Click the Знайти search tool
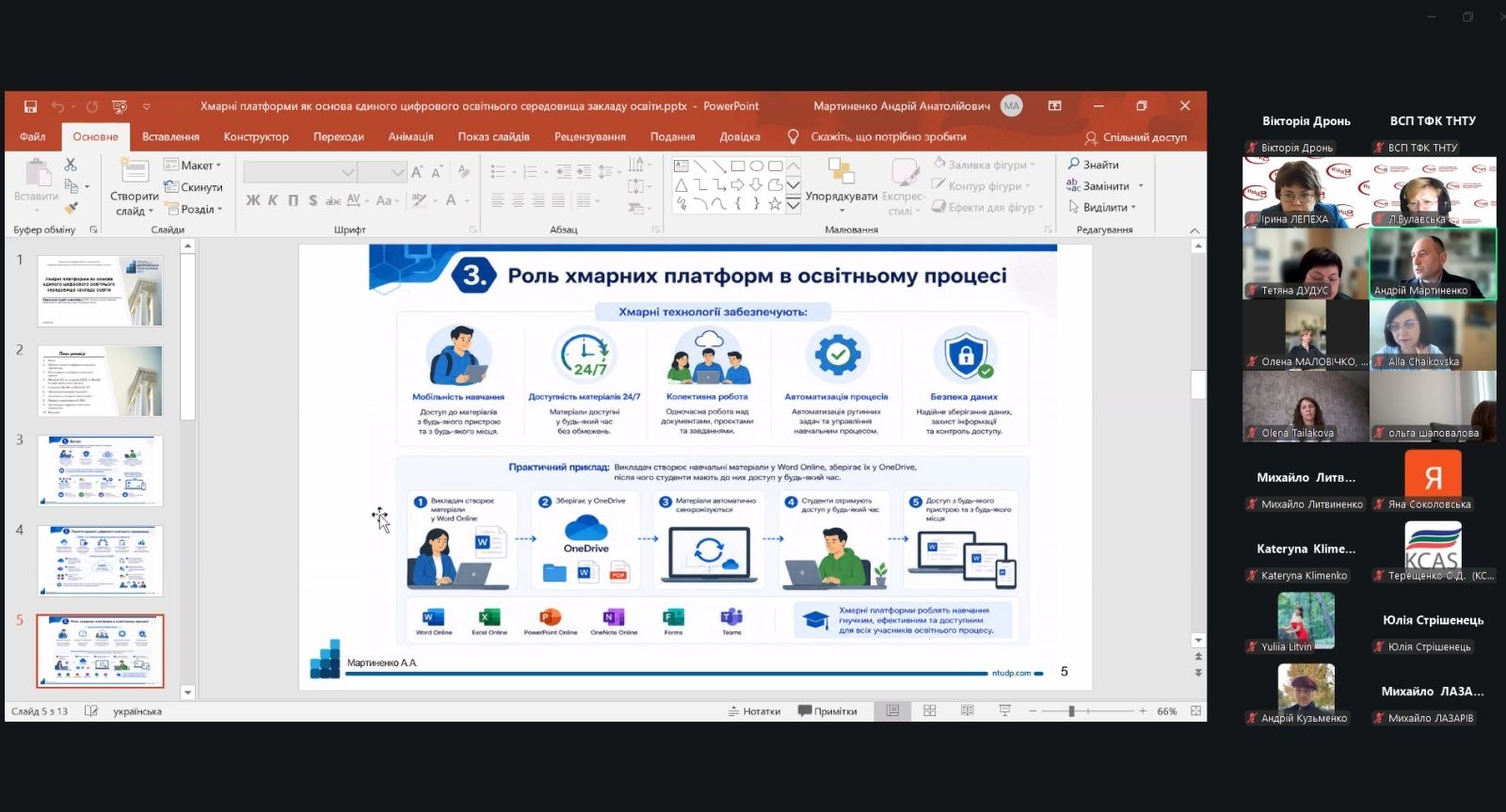The width and height of the screenshot is (1506, 812). coord(1094,165)
